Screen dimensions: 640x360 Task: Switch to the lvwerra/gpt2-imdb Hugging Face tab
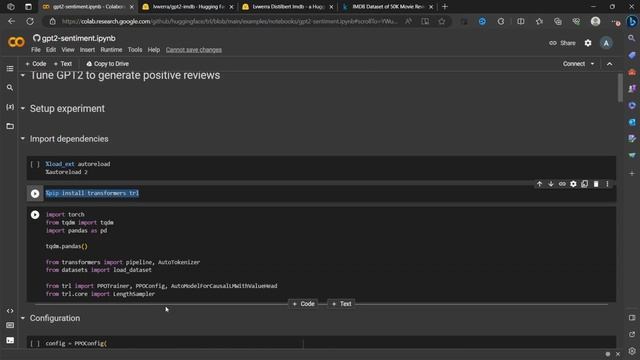tap(187, 7)
